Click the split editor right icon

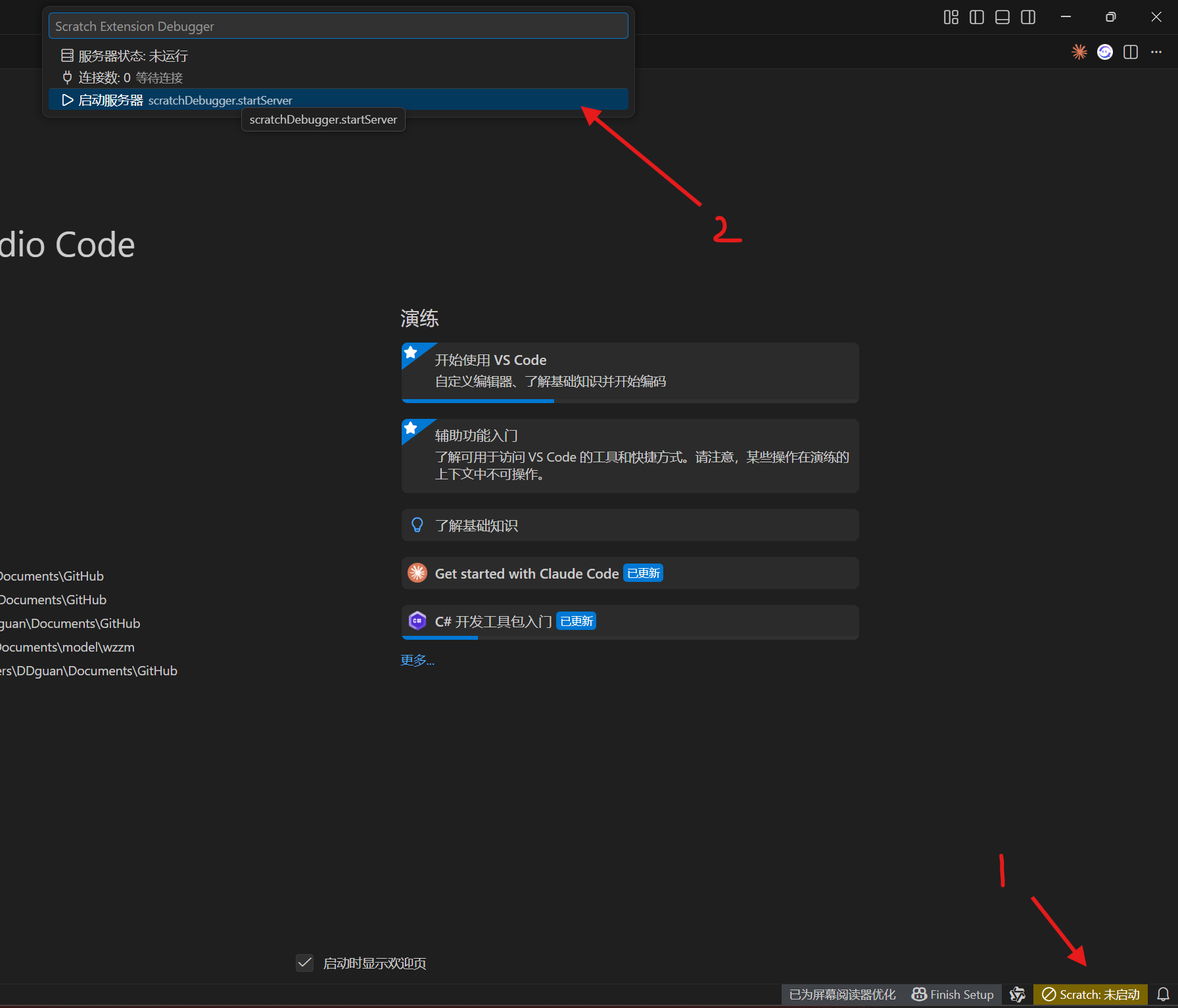[1131, 52]
